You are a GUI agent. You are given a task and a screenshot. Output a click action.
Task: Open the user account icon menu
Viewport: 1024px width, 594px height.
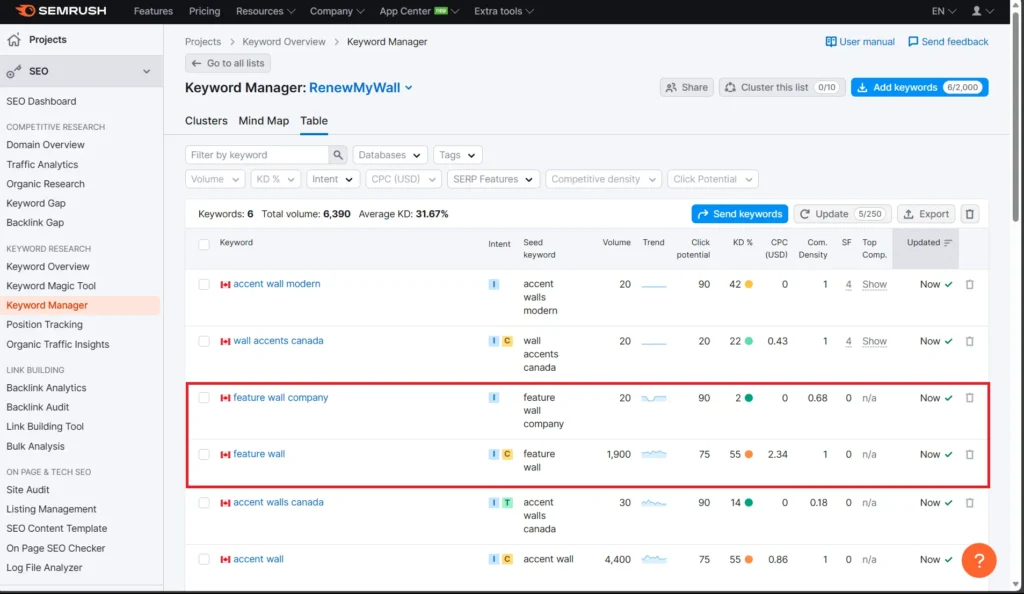982,11
